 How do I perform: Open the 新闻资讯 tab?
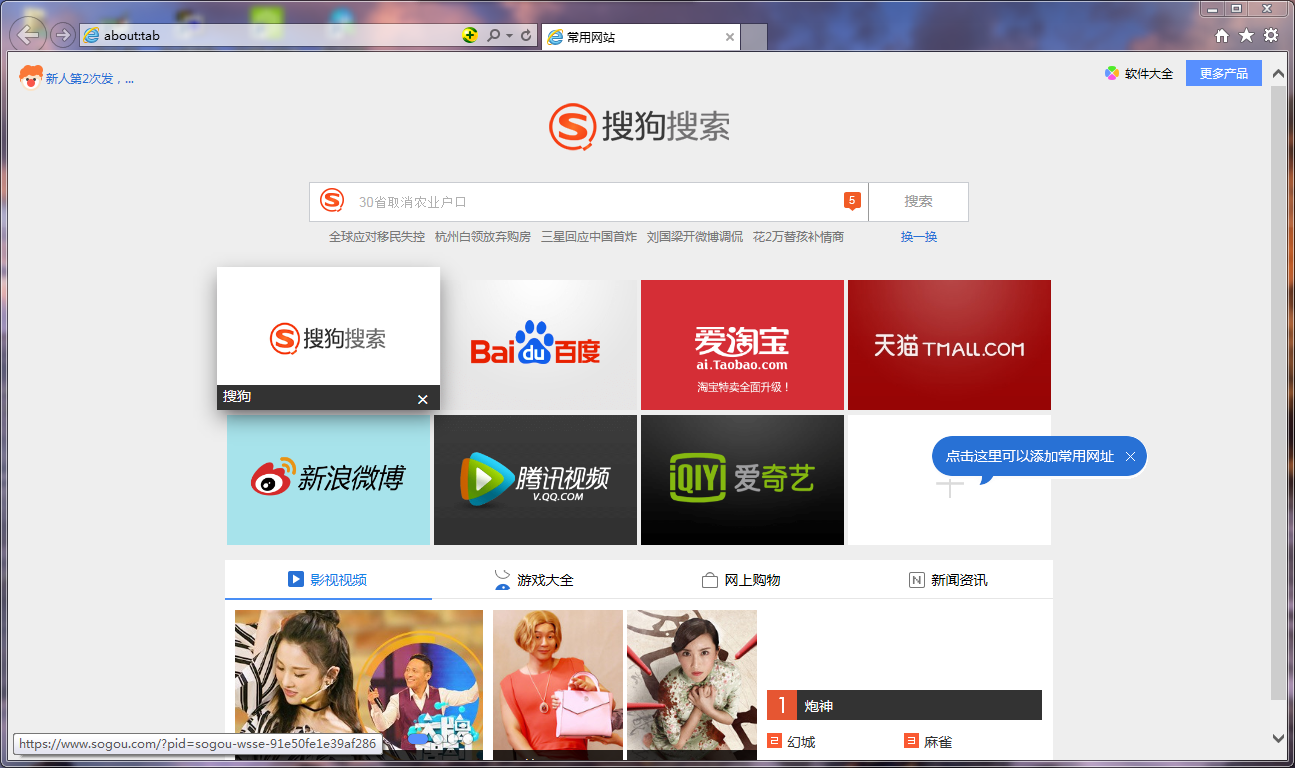coord(948,580)
